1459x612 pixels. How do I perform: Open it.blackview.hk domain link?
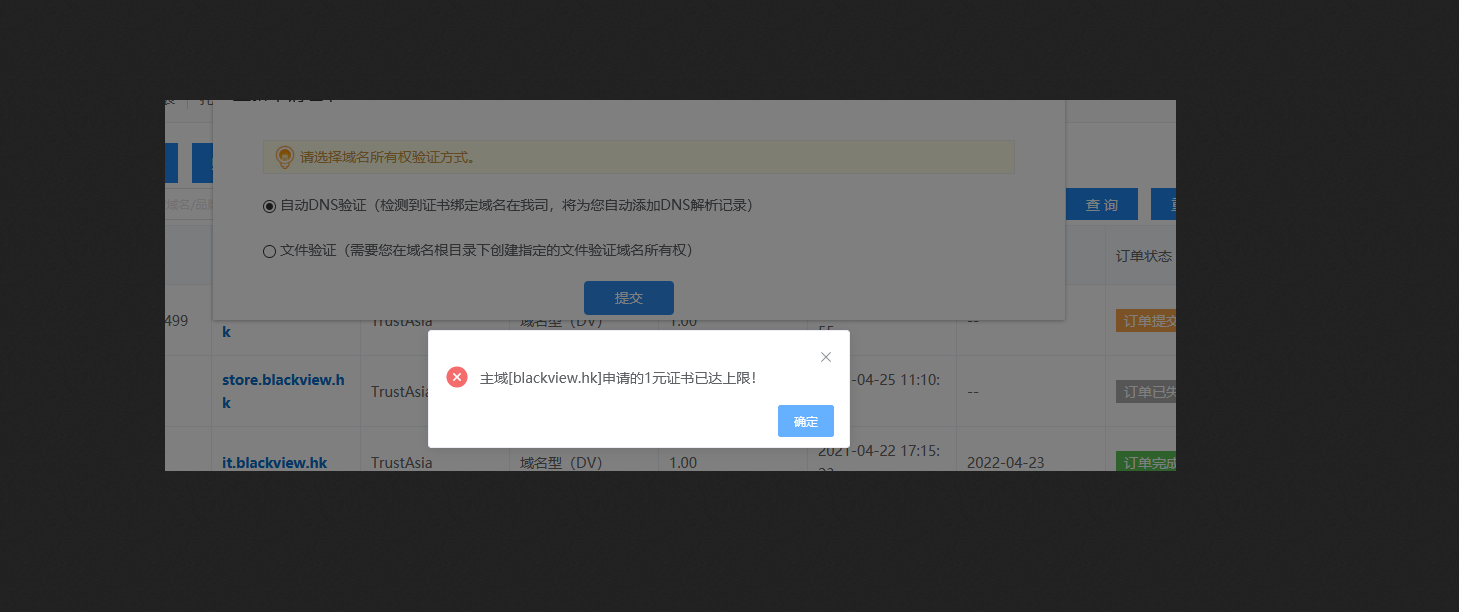point(275,462)
